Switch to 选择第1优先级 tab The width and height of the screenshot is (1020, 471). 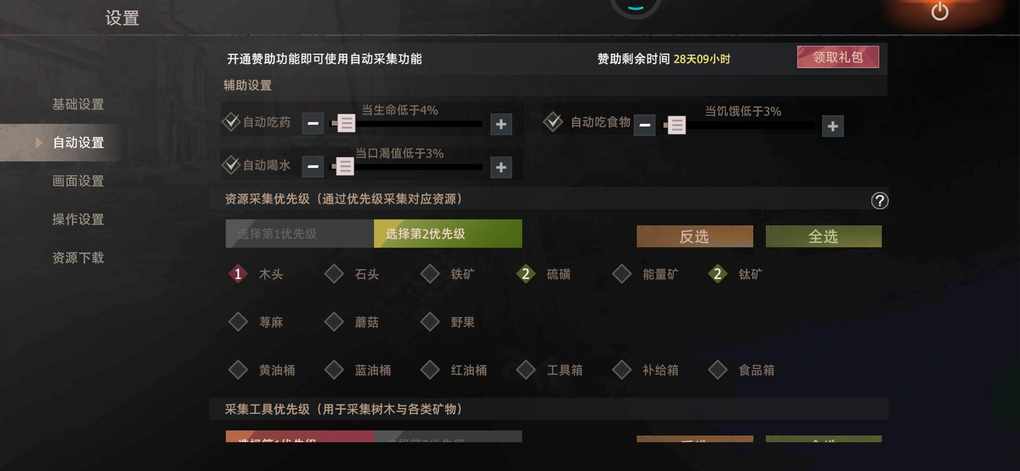[300, 234]
